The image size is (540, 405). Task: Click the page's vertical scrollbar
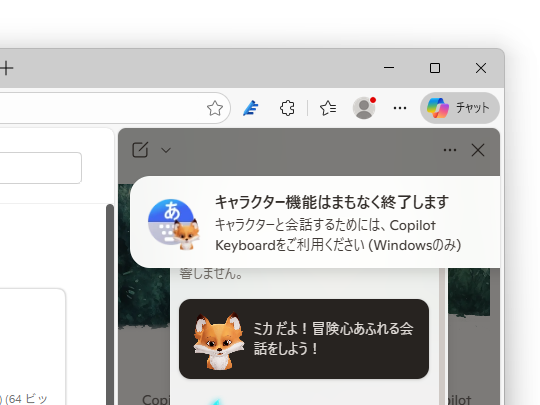[110, 304]
